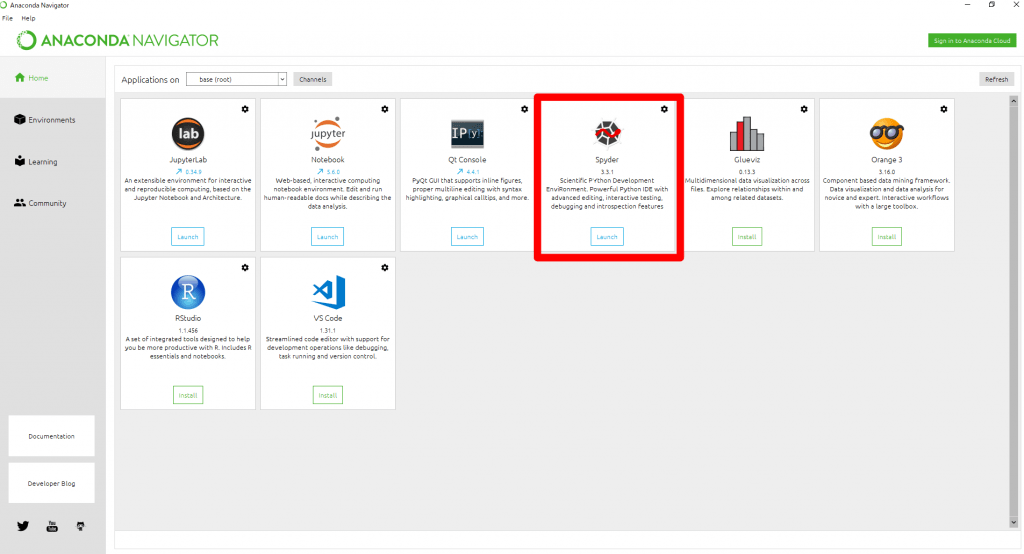Go to the Home tab
This screenshot has height=554, width=1024.
52,78
